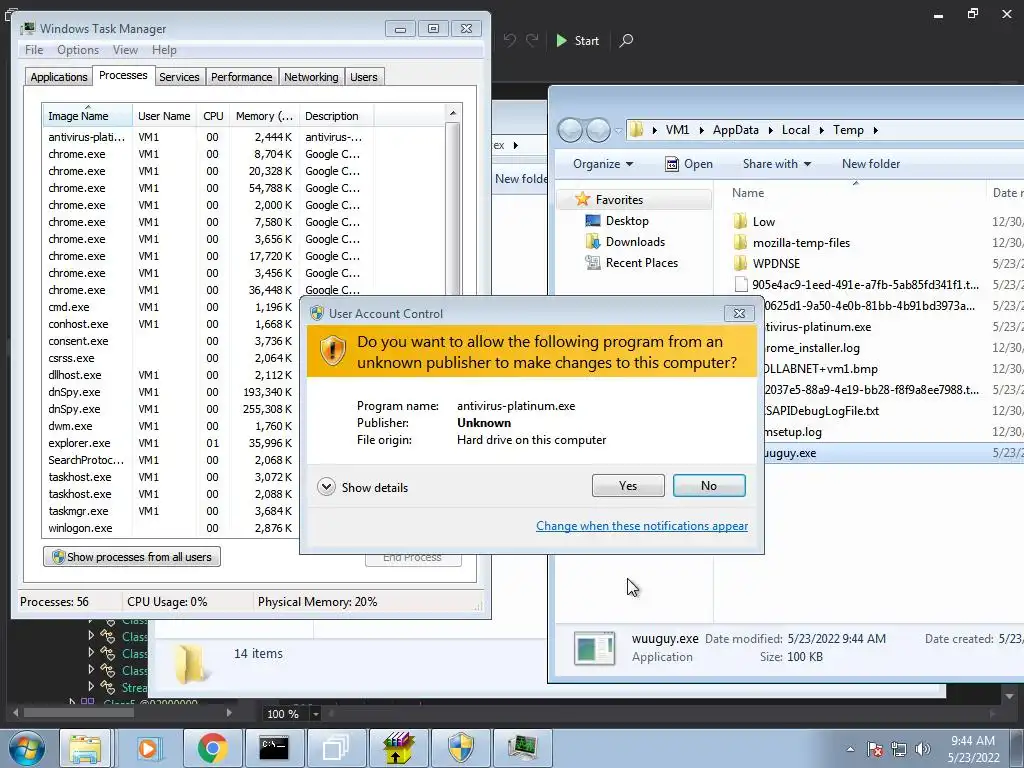Select Recent Places in Favorites
The image size is (1024, 768).
(x=641, y=263)
